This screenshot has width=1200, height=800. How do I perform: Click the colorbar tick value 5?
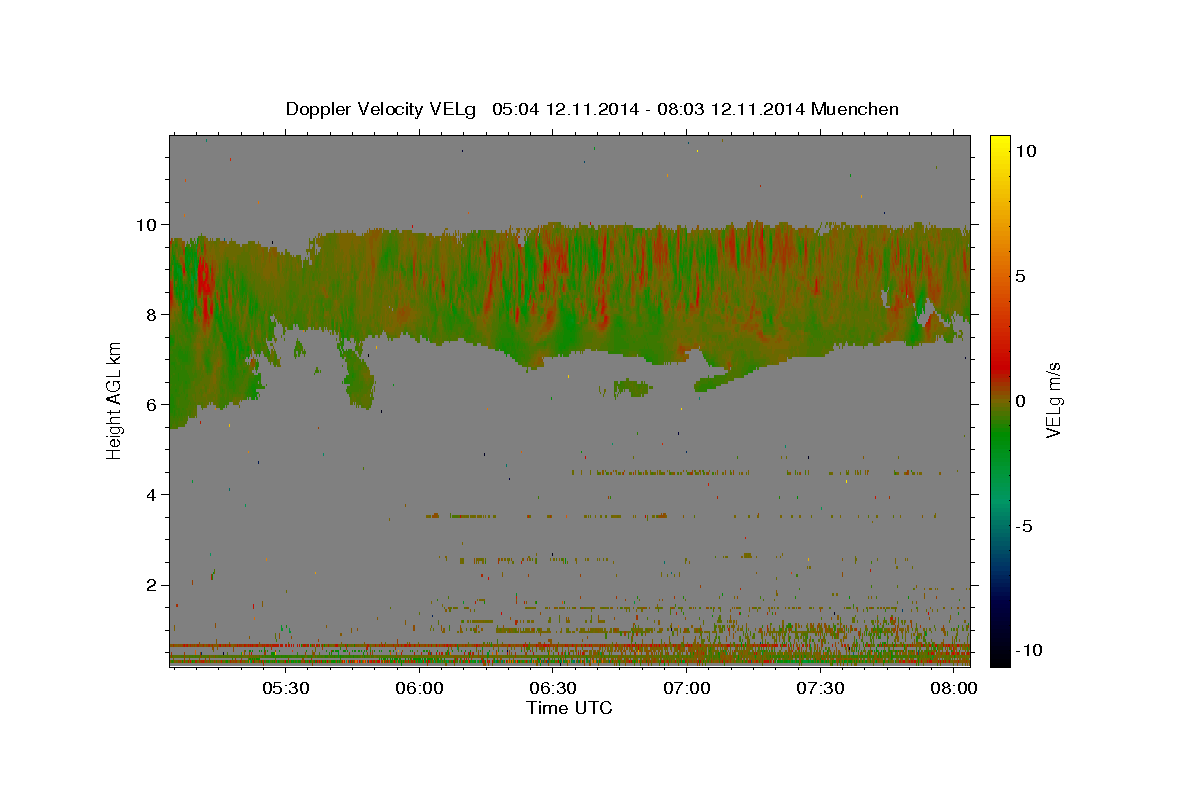(1021, 276)
